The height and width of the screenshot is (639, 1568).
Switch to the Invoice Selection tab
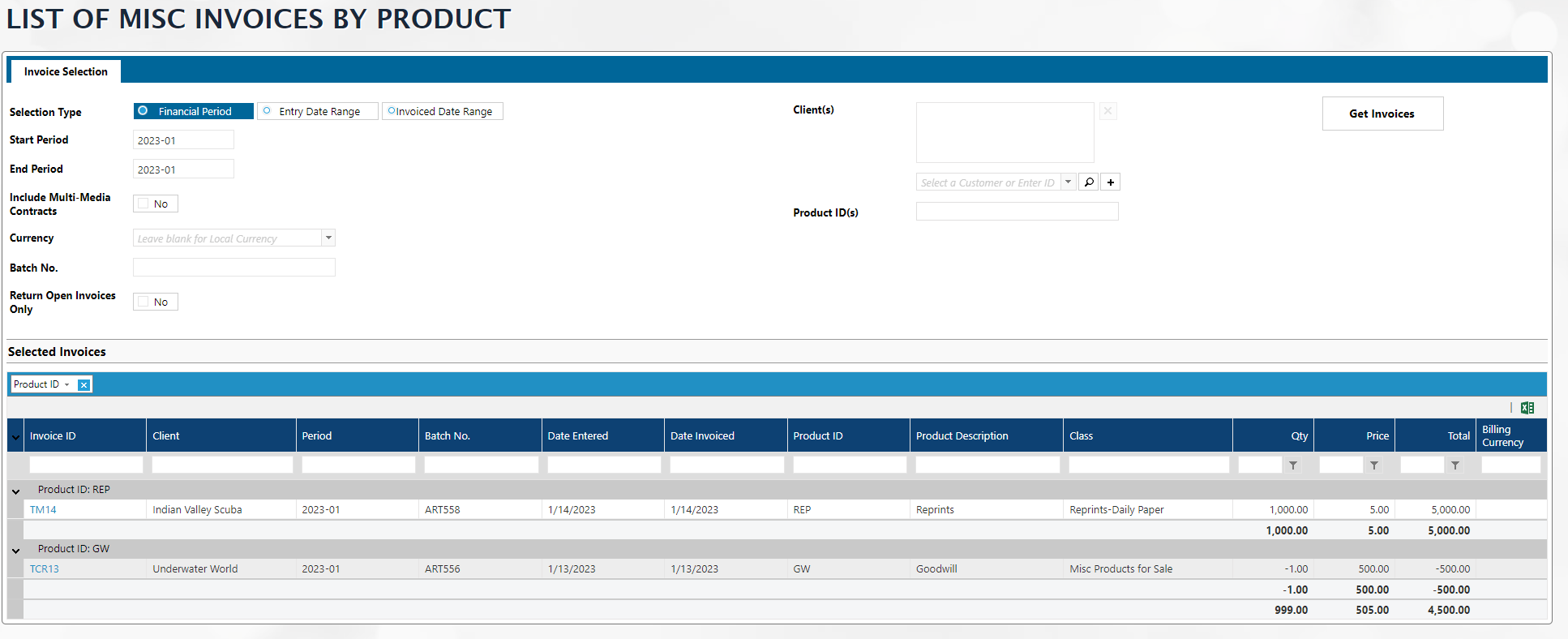pos(66,71)
